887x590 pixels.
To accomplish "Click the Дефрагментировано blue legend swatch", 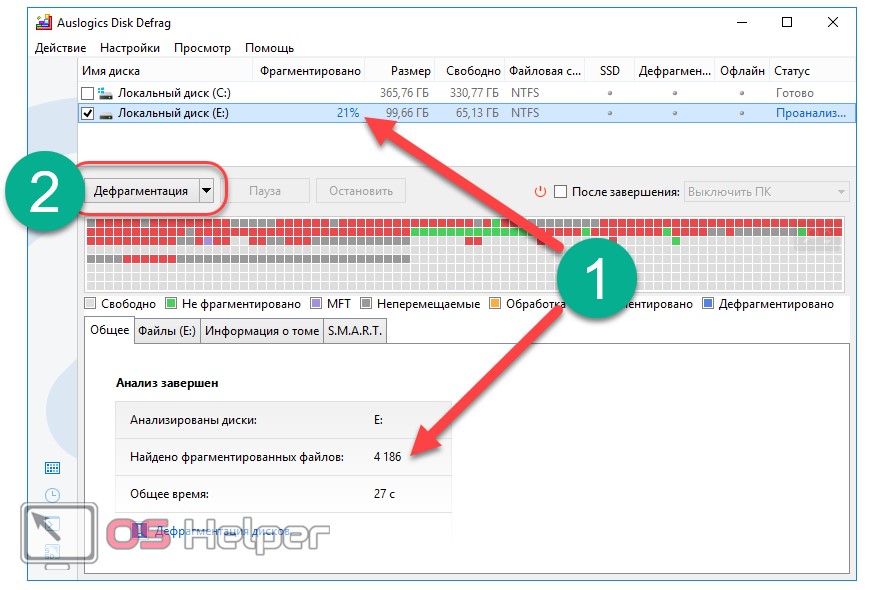I will click(x=708, y=304).
